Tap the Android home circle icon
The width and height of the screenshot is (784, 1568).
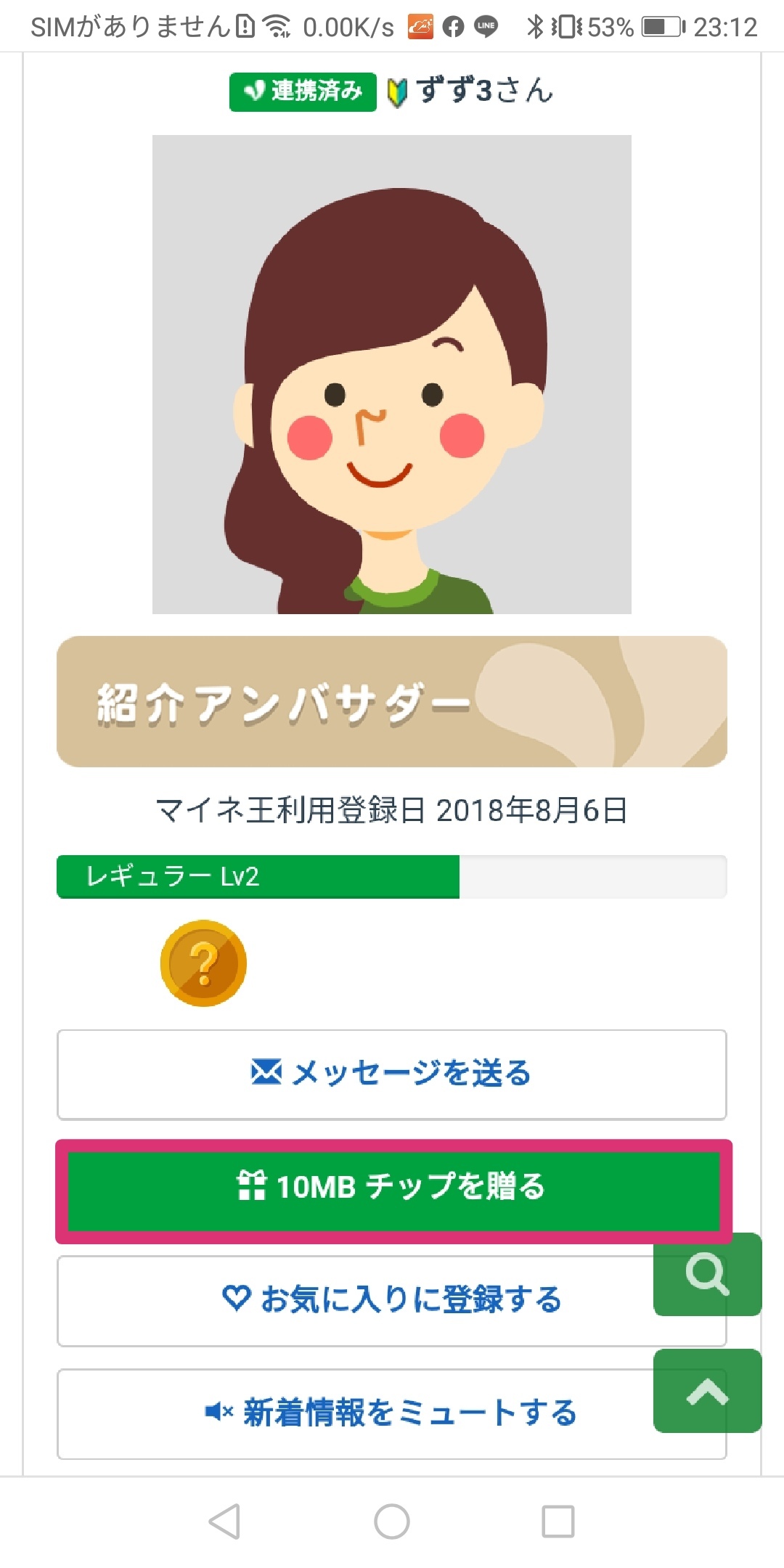tap(392, 1521)
